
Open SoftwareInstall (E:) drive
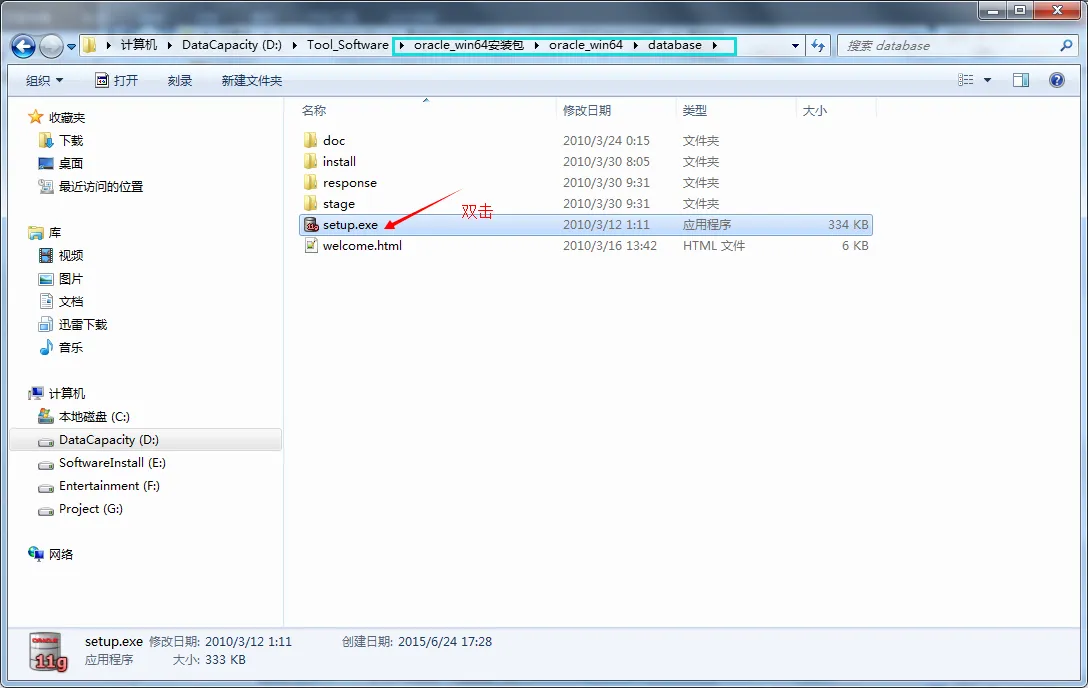click(112, 463)
